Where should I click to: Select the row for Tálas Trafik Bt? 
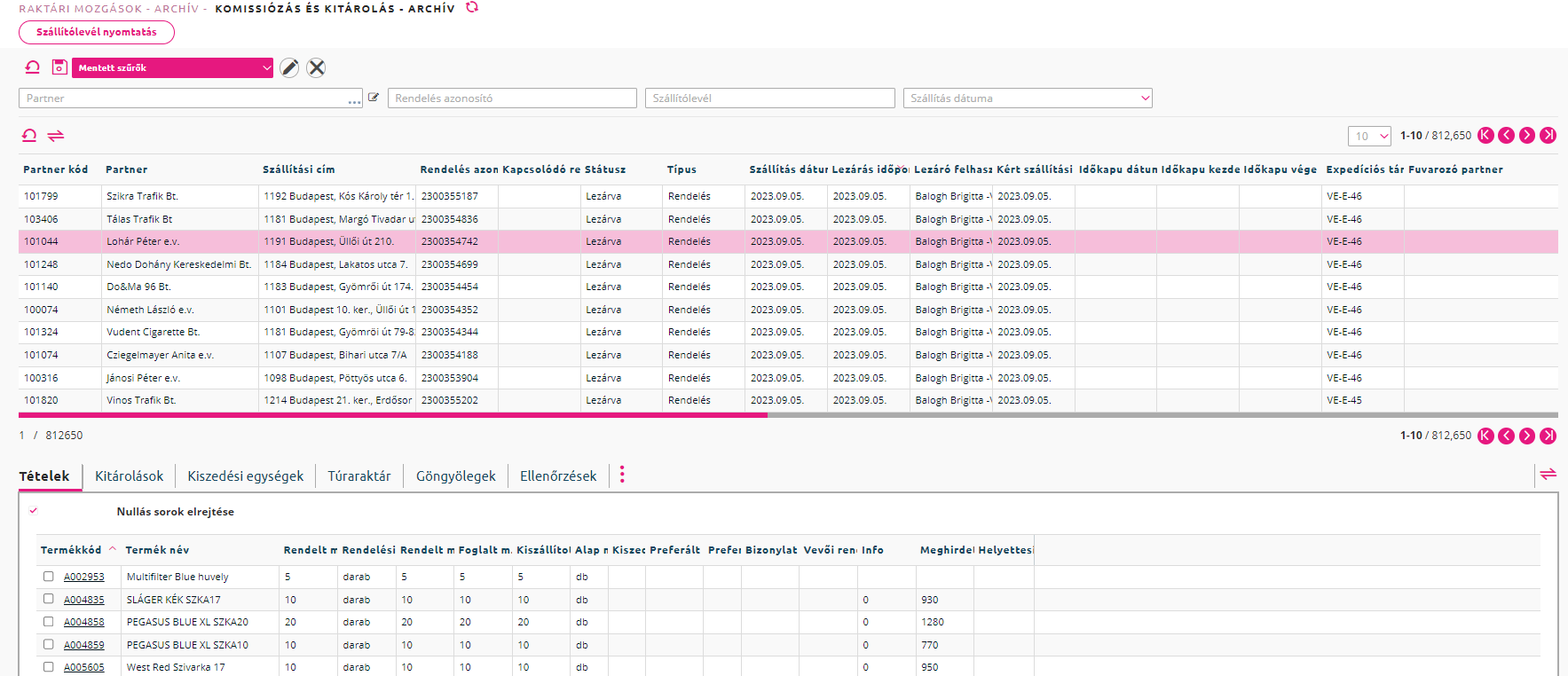(788, 219)
